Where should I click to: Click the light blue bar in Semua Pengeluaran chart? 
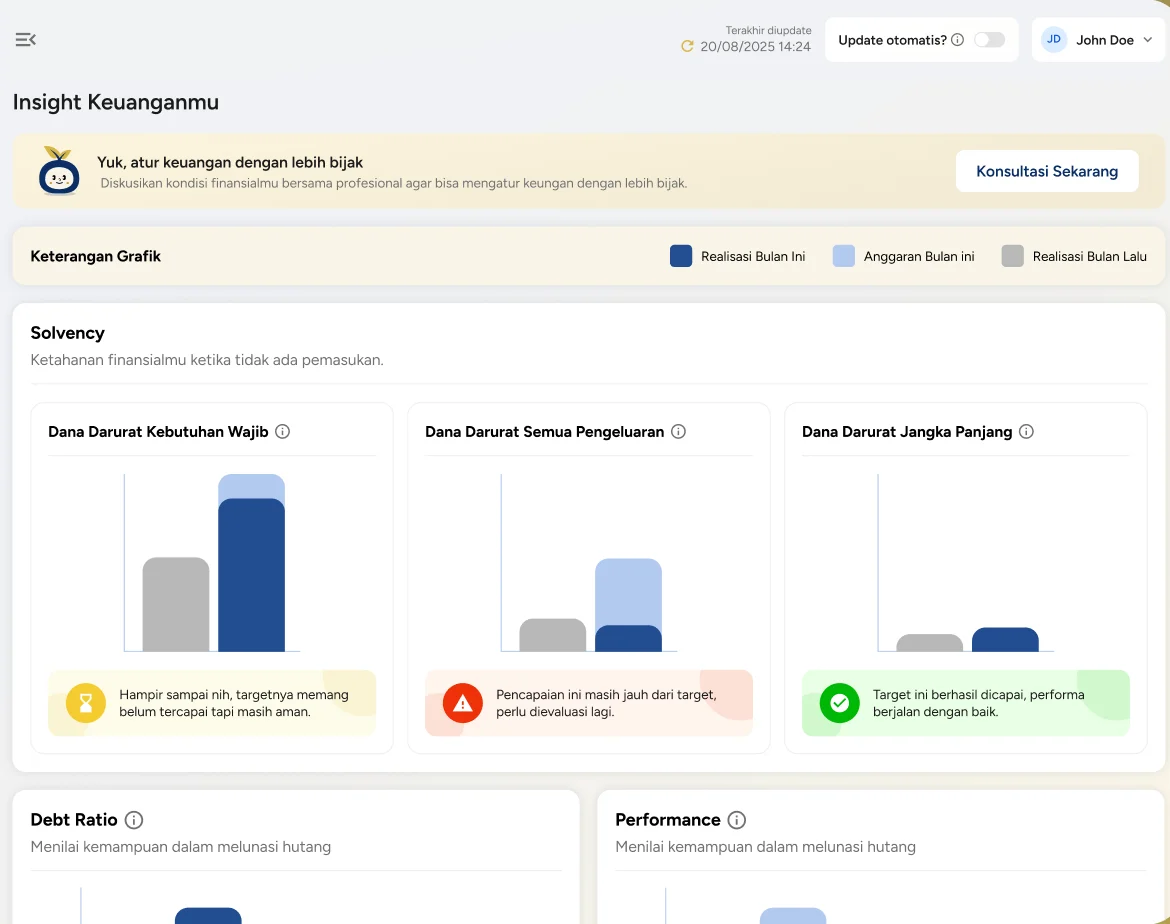[x=628, y=591]
